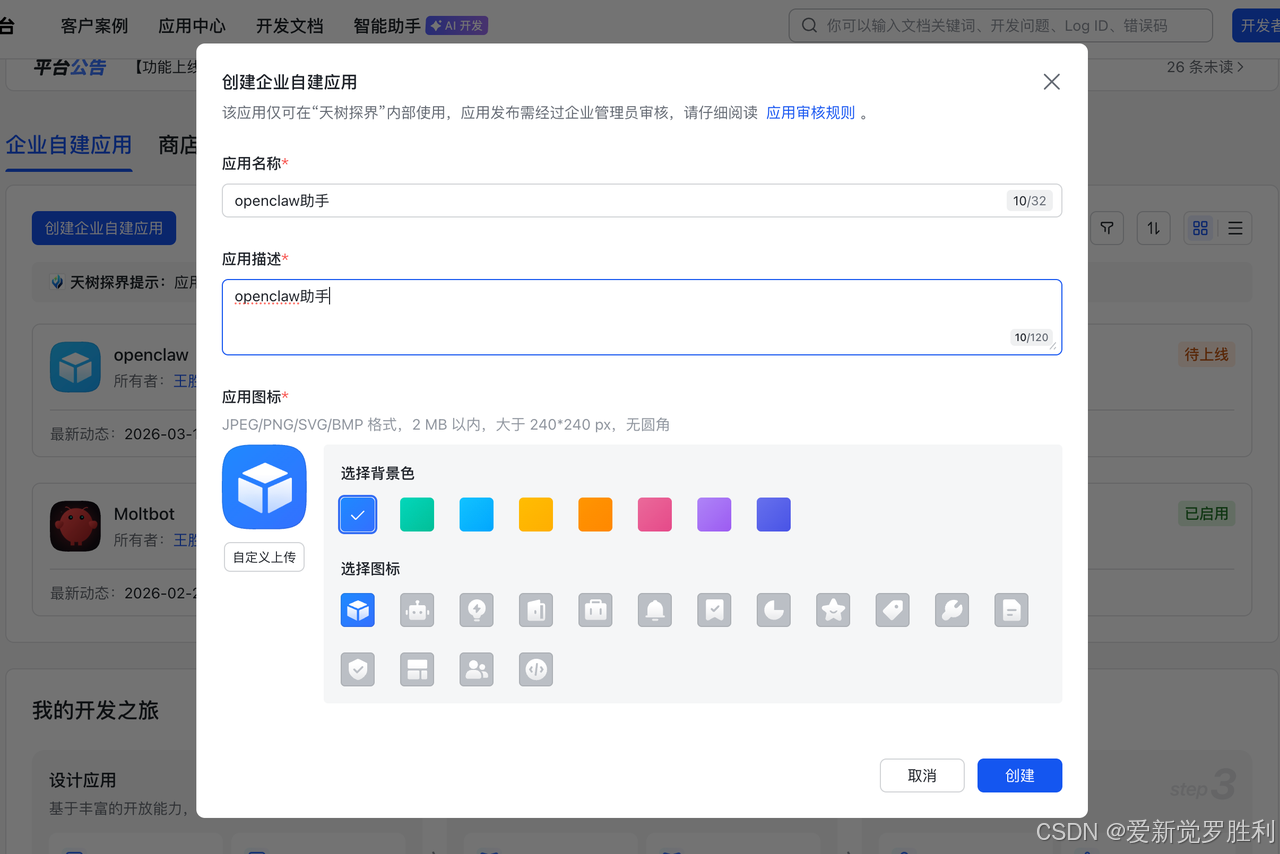Open 开发文档 menu
The width and height of the screenshot is (1280, 854).
click(x=290, y=26)
